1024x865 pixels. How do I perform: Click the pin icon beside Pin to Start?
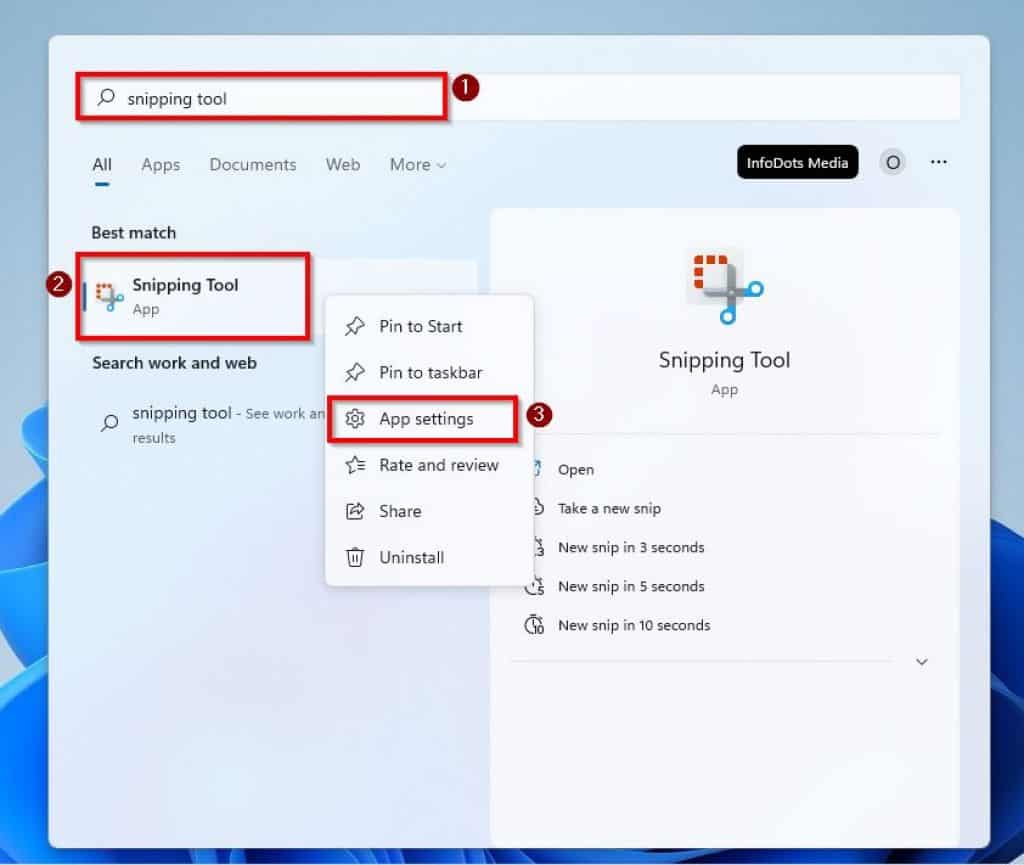pyautogui.click(x=355, y=326)
